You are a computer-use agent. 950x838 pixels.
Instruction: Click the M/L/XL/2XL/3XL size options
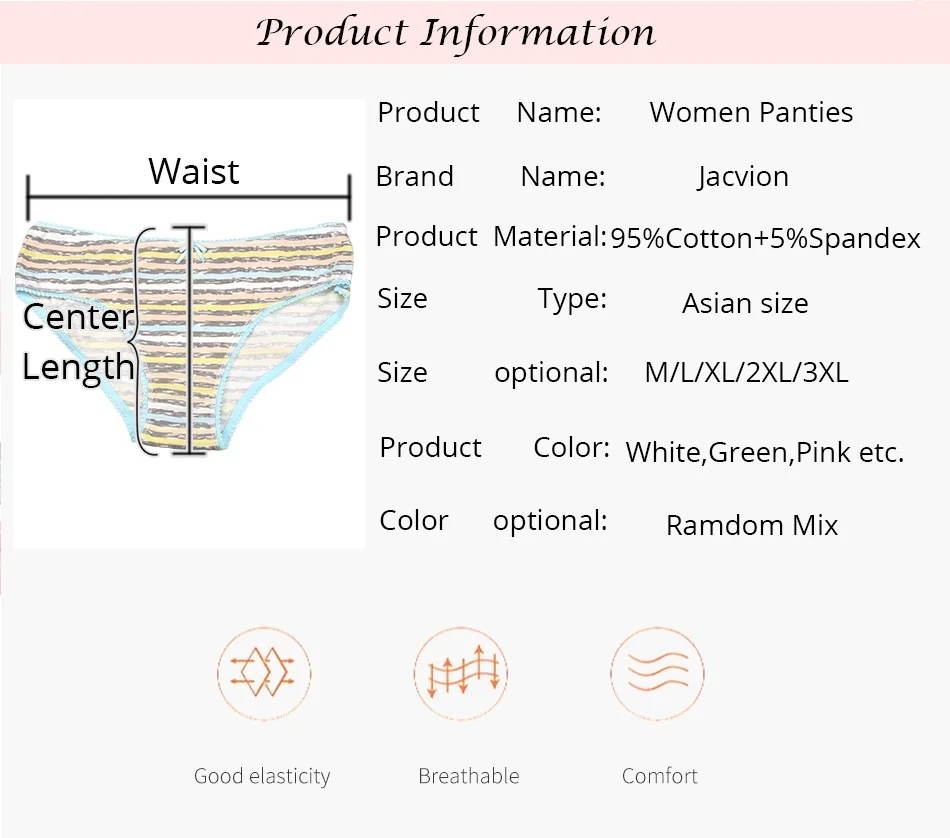tap(746, 372)
